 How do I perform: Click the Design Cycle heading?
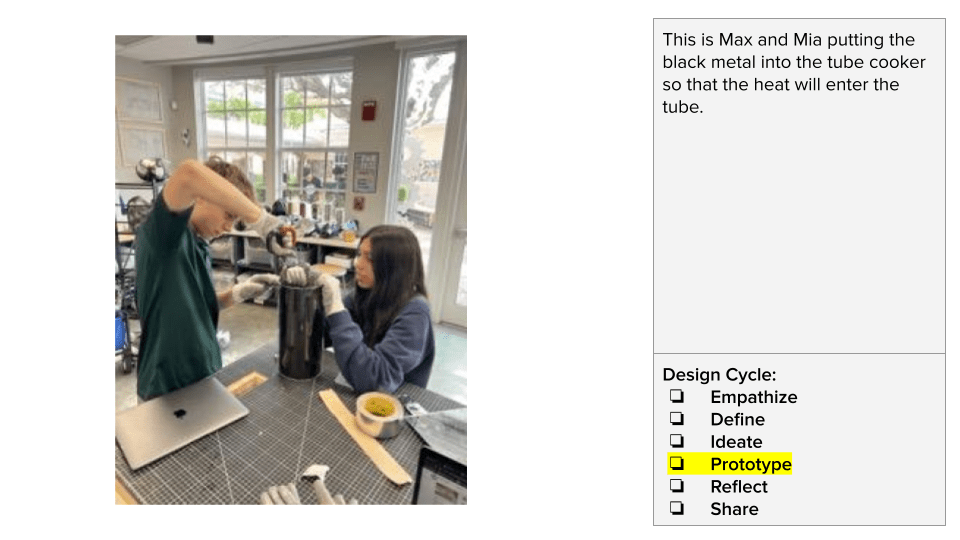[719, 375]
